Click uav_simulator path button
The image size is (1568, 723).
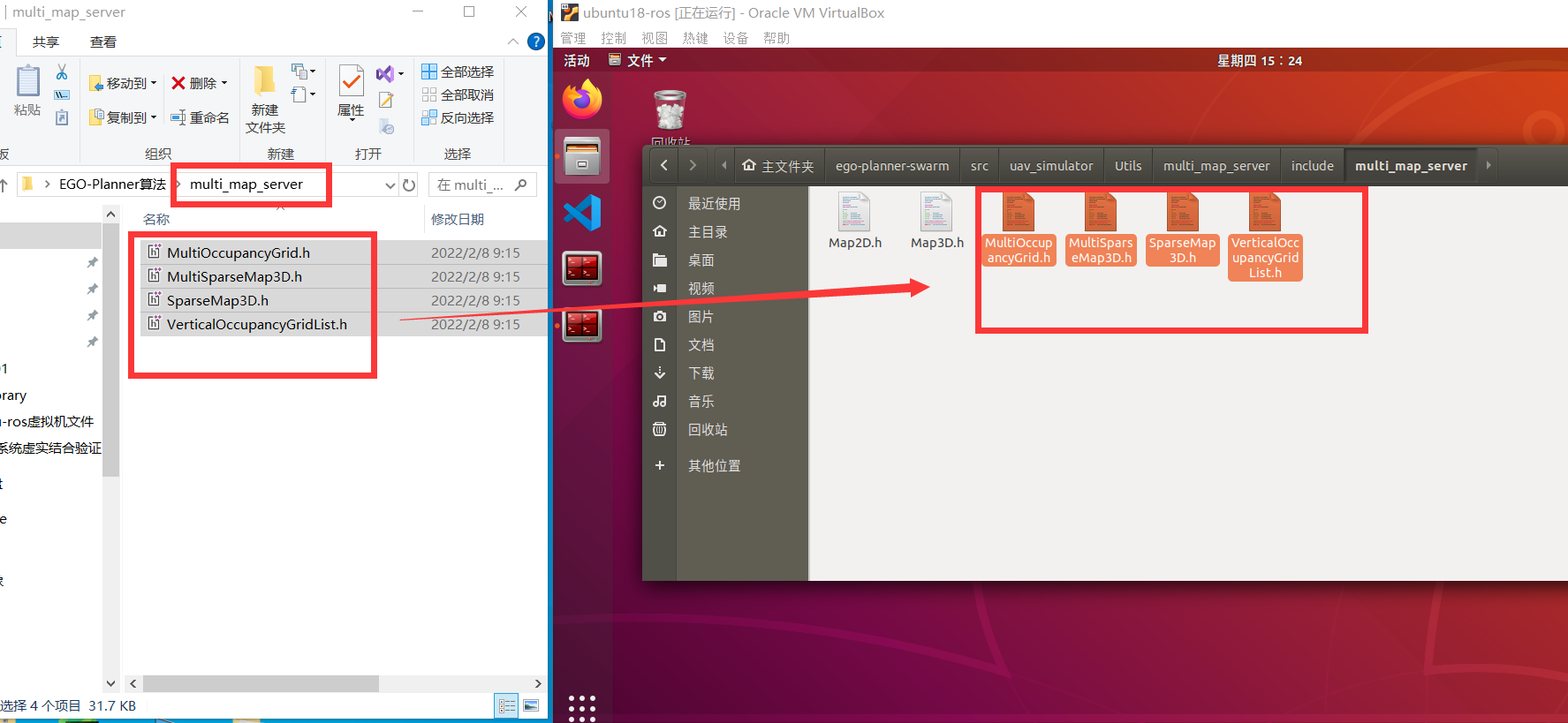(1051, 165)
